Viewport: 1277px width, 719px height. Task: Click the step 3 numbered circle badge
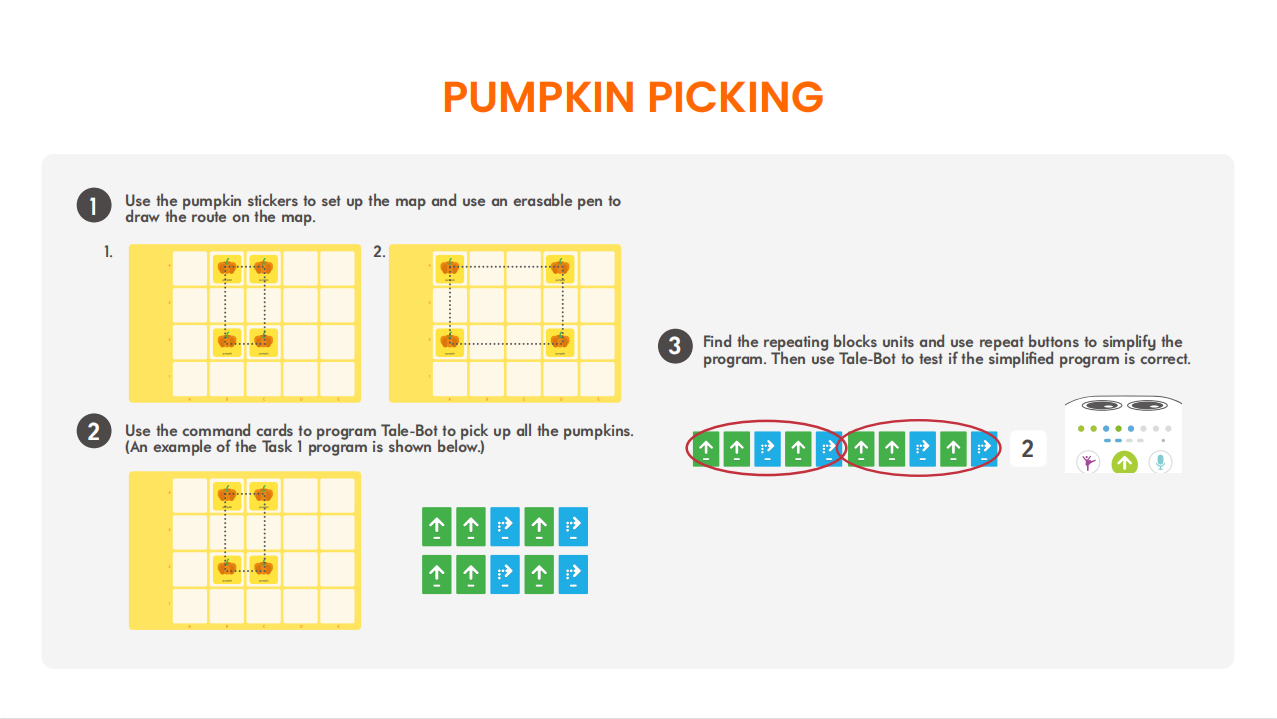point(675,347)
